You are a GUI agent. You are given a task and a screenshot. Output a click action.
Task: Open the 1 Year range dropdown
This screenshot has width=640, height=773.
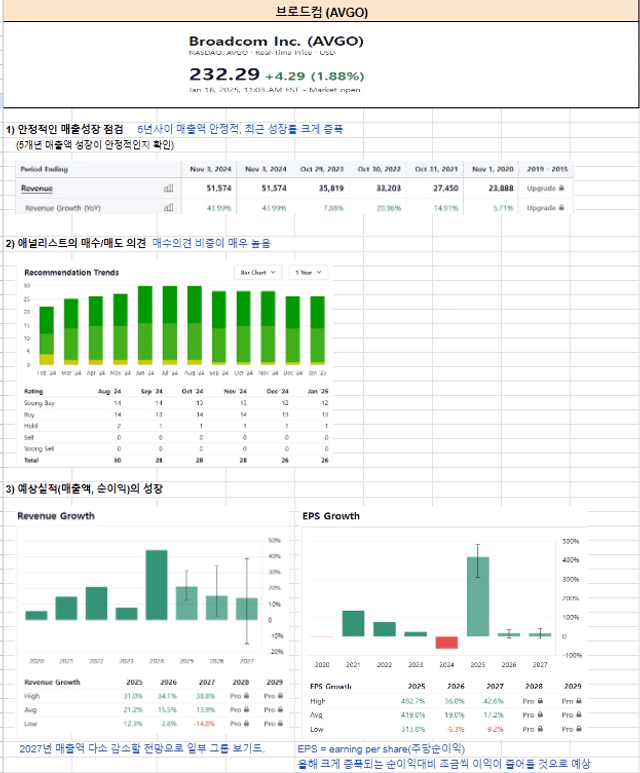(x=308, y=272)
